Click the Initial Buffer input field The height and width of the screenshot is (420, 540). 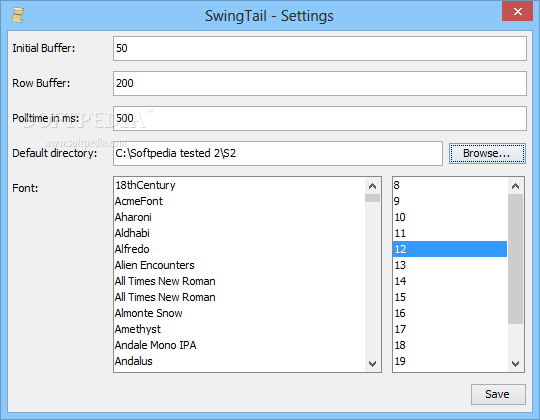pyautogui.click(x=320, y=49)
